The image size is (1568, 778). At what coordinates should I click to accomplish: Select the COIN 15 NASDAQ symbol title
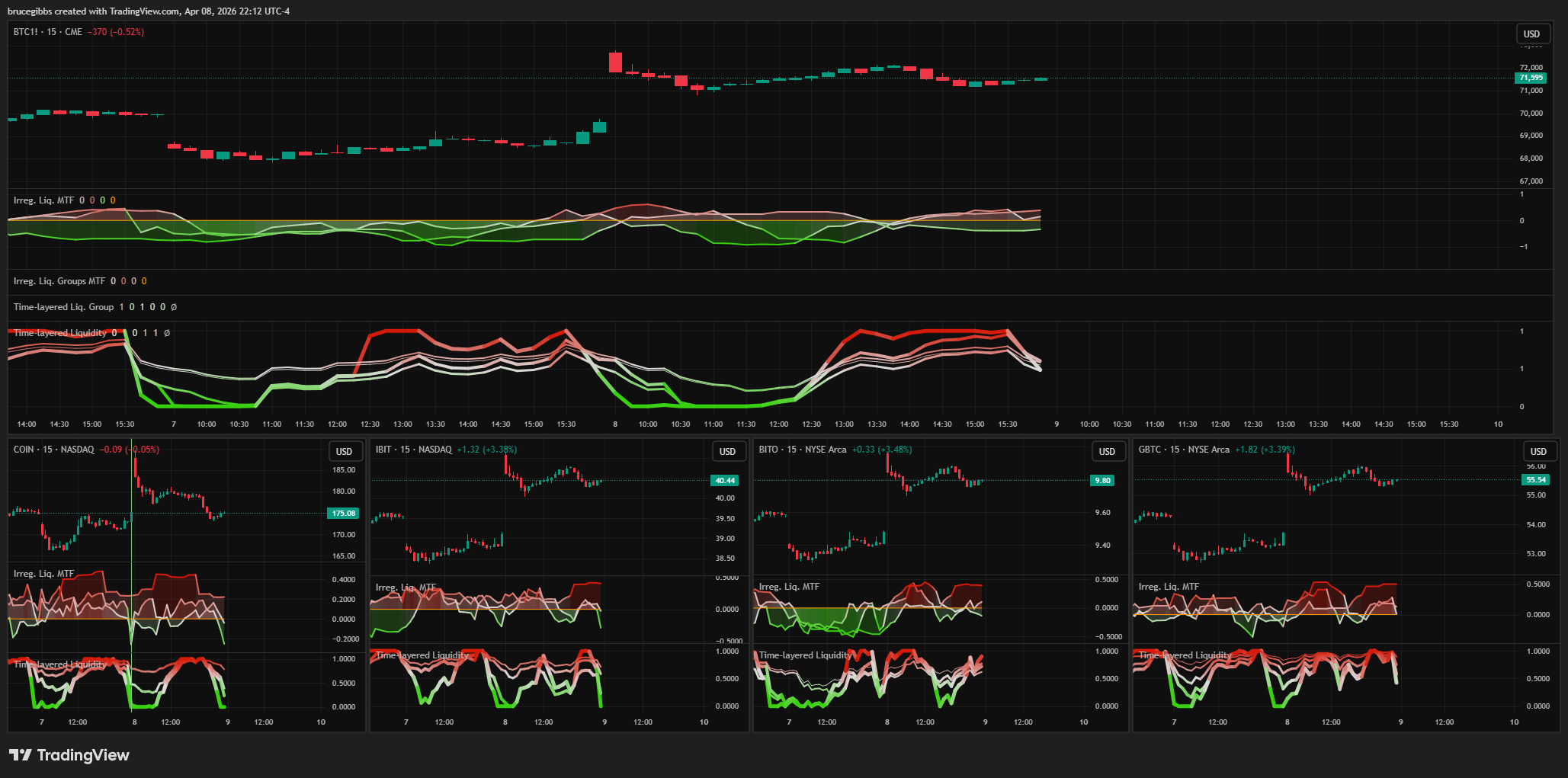coord(53,450)
